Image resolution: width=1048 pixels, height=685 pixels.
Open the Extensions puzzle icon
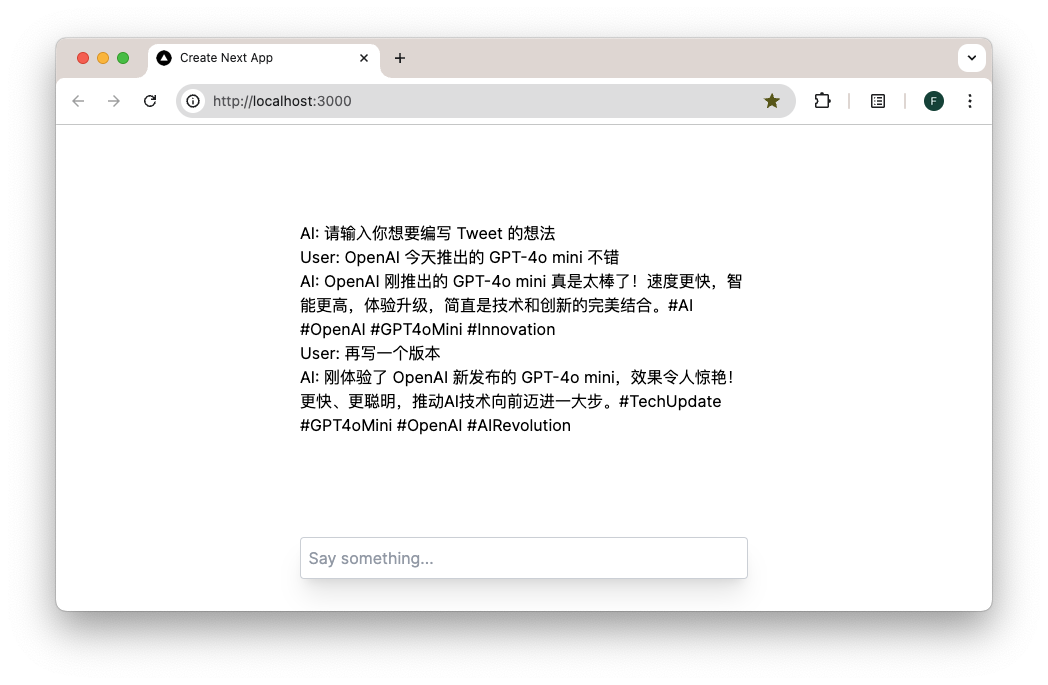coord(823,101)
